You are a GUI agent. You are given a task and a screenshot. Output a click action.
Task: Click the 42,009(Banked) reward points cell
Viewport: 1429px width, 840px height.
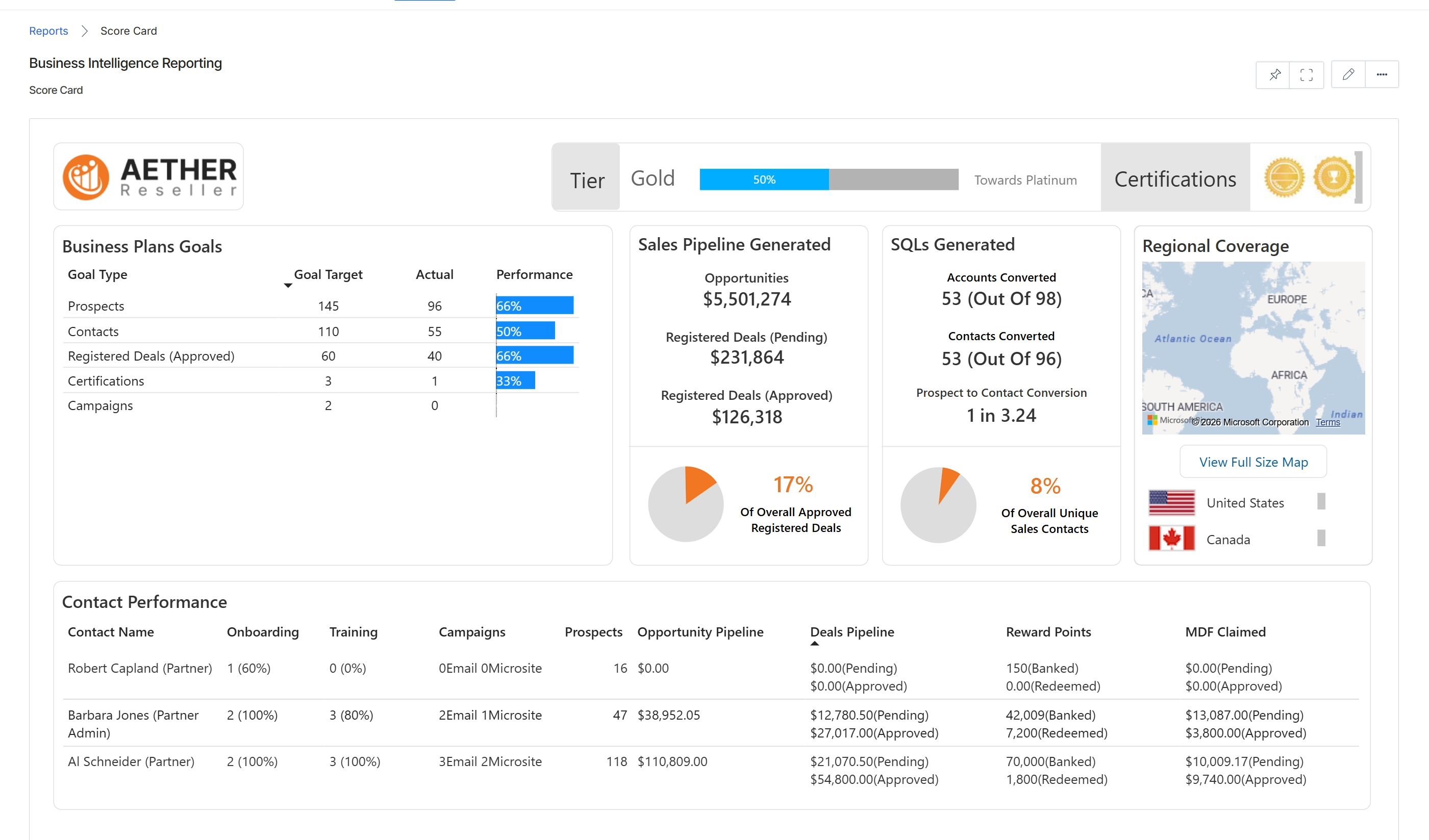1051,715
